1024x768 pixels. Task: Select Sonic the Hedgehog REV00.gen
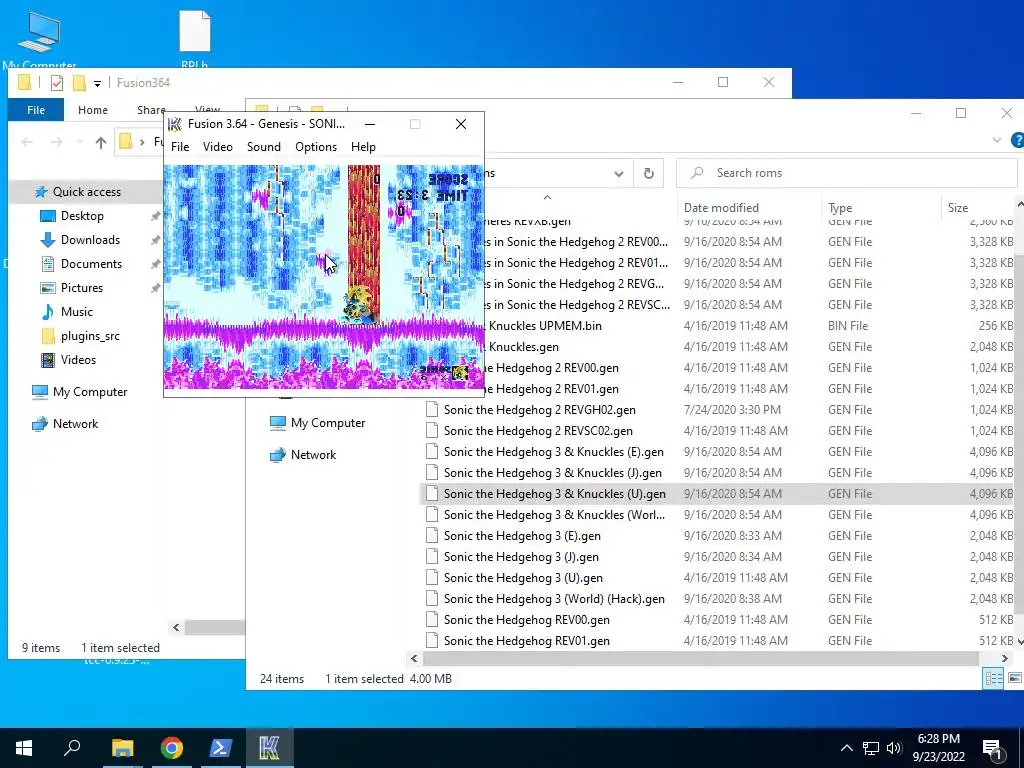pyautogui.click(x=718, y=620)
